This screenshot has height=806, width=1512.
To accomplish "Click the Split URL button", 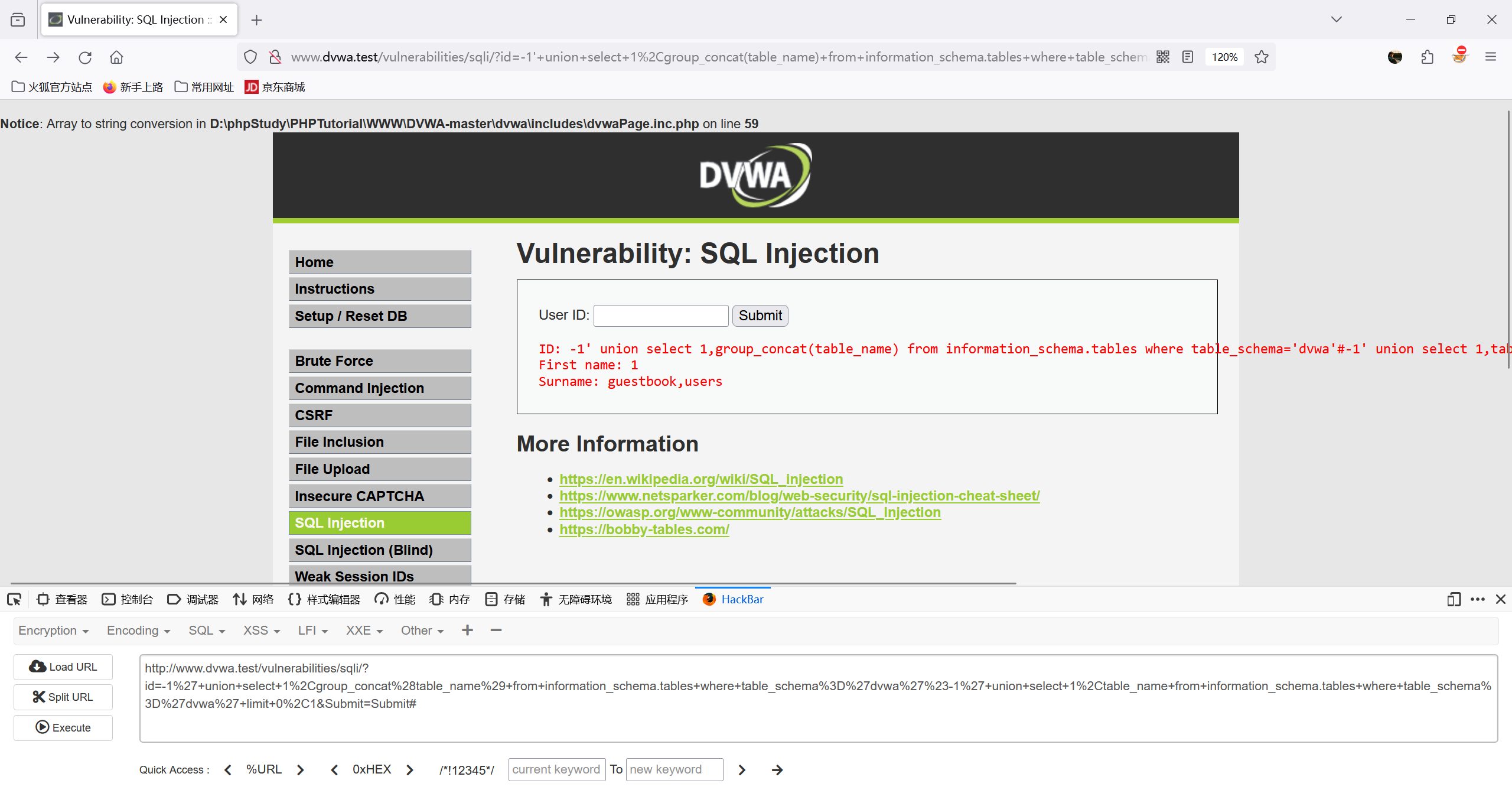I will 63,697.
